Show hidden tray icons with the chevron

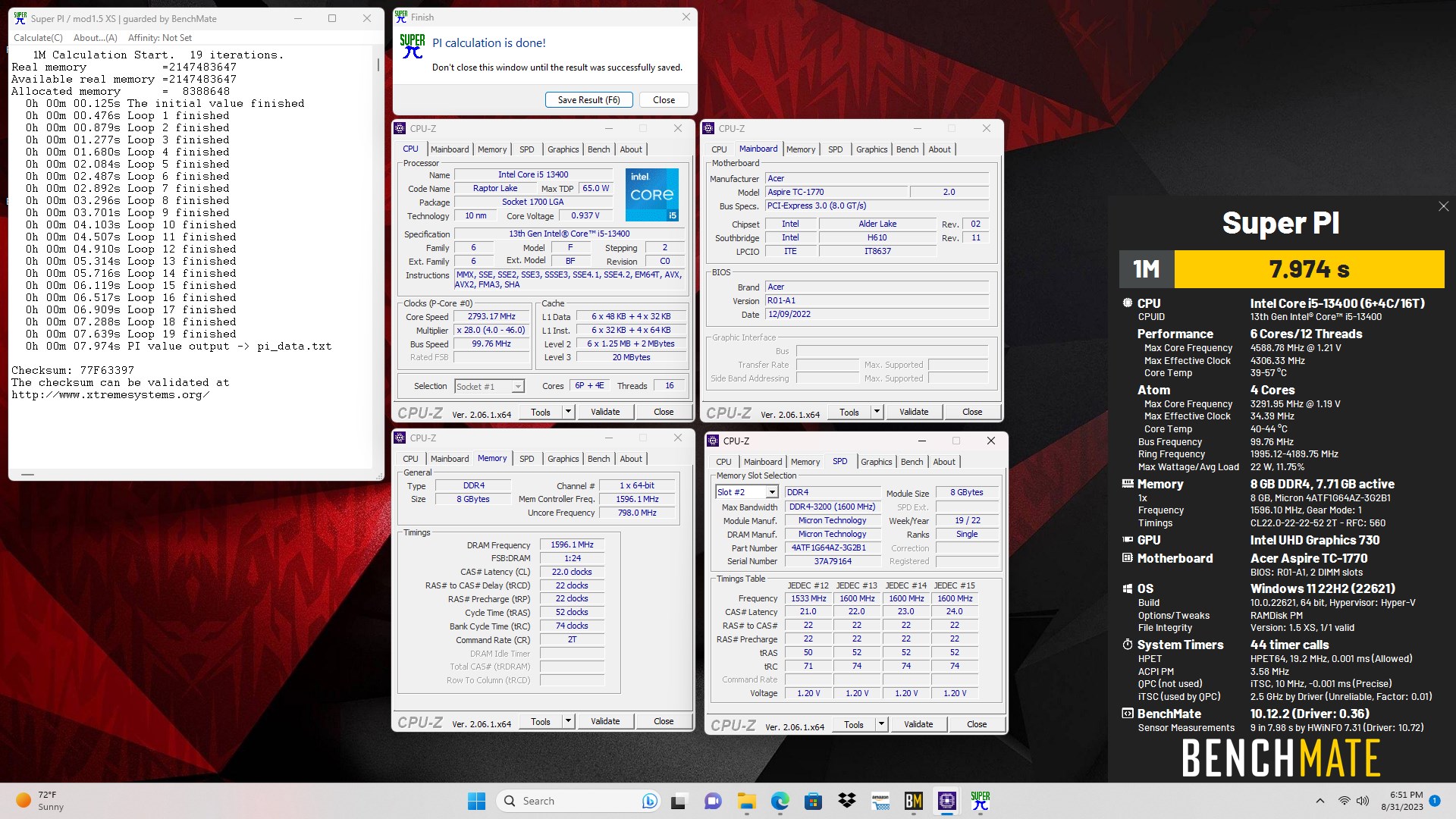1319,801
